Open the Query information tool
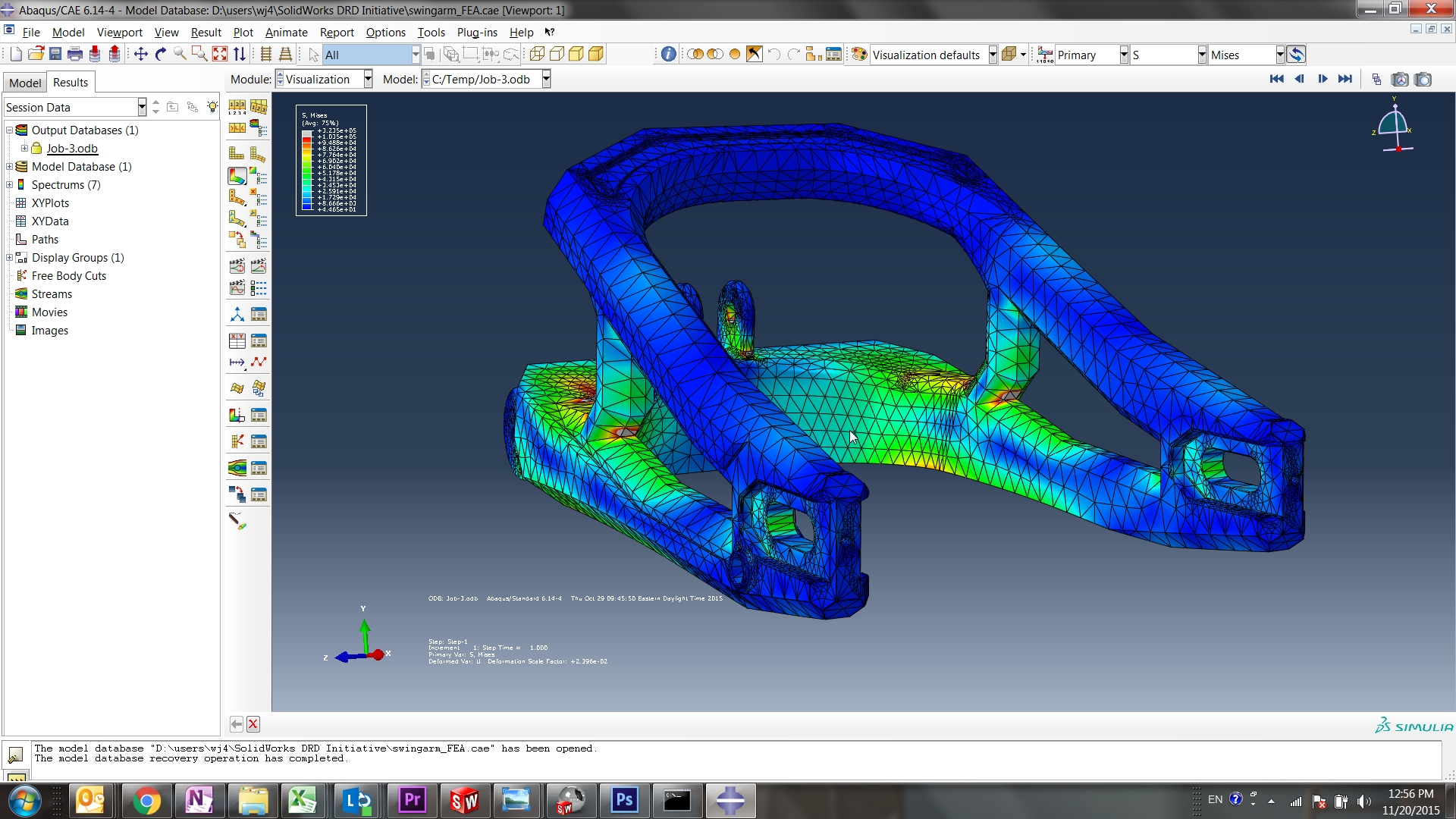1456x819 pixels. (x=668, y=54)
